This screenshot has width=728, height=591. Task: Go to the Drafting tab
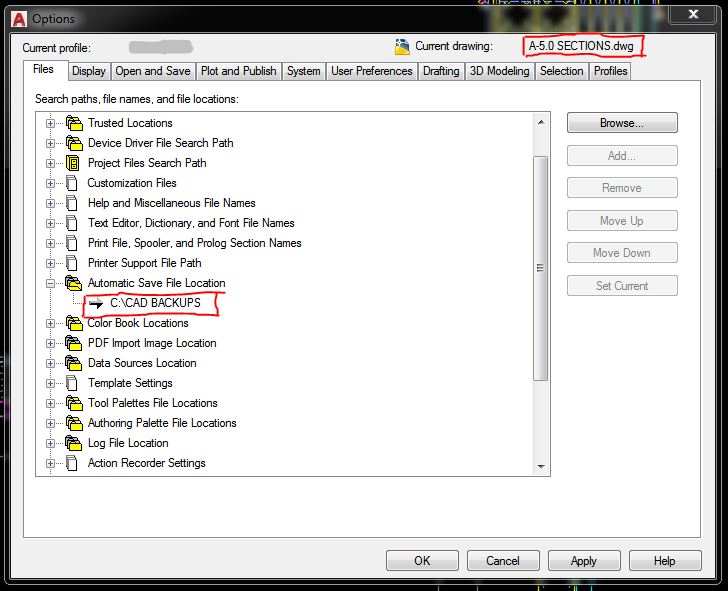coord(441,71)
